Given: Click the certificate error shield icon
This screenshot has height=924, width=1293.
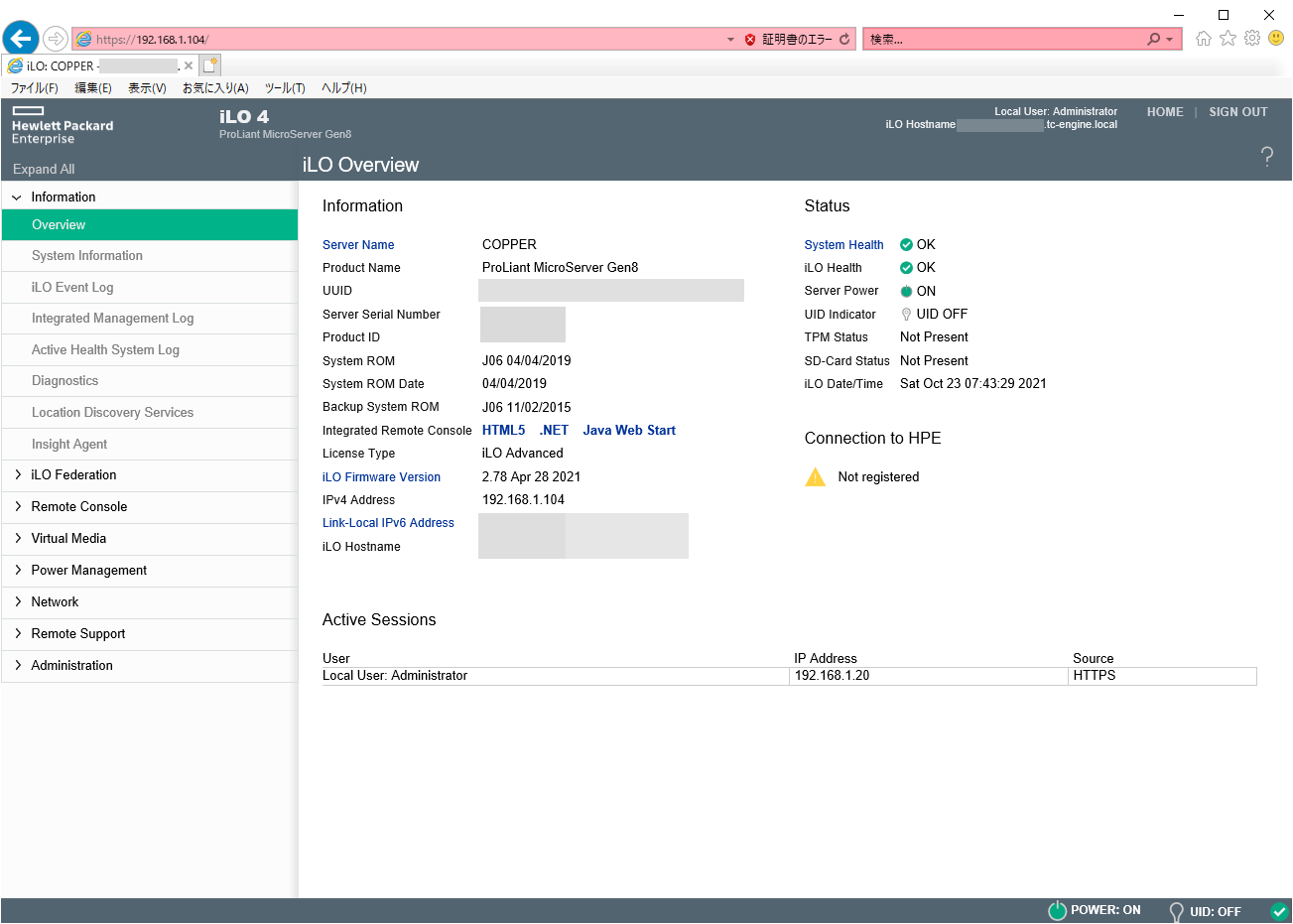Looking at the screenshot, I should coord(750,40).
